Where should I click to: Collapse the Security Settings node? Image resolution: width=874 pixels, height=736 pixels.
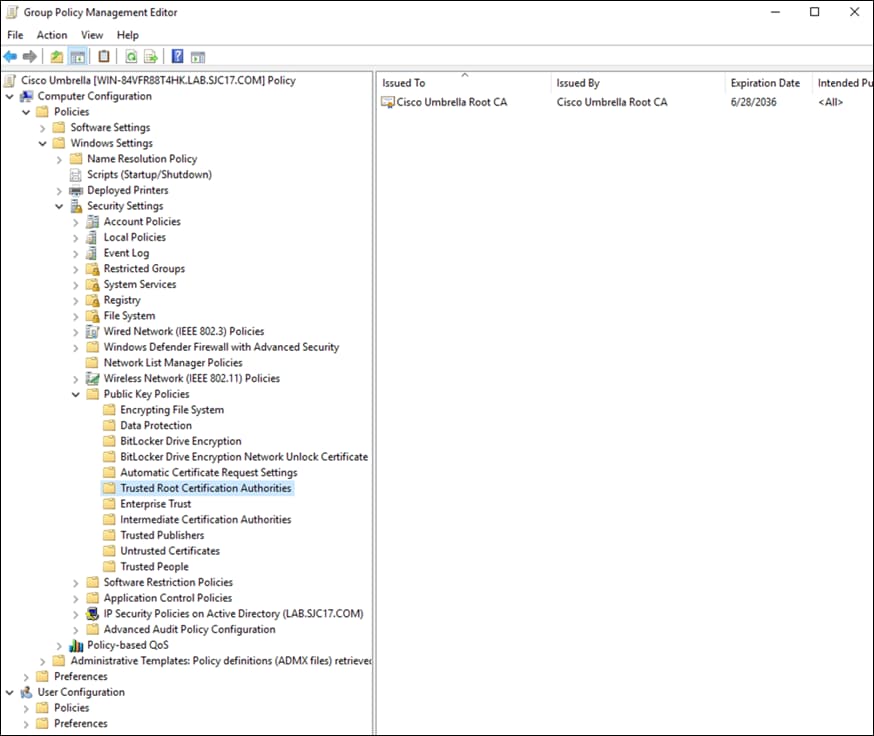(59, 206)
